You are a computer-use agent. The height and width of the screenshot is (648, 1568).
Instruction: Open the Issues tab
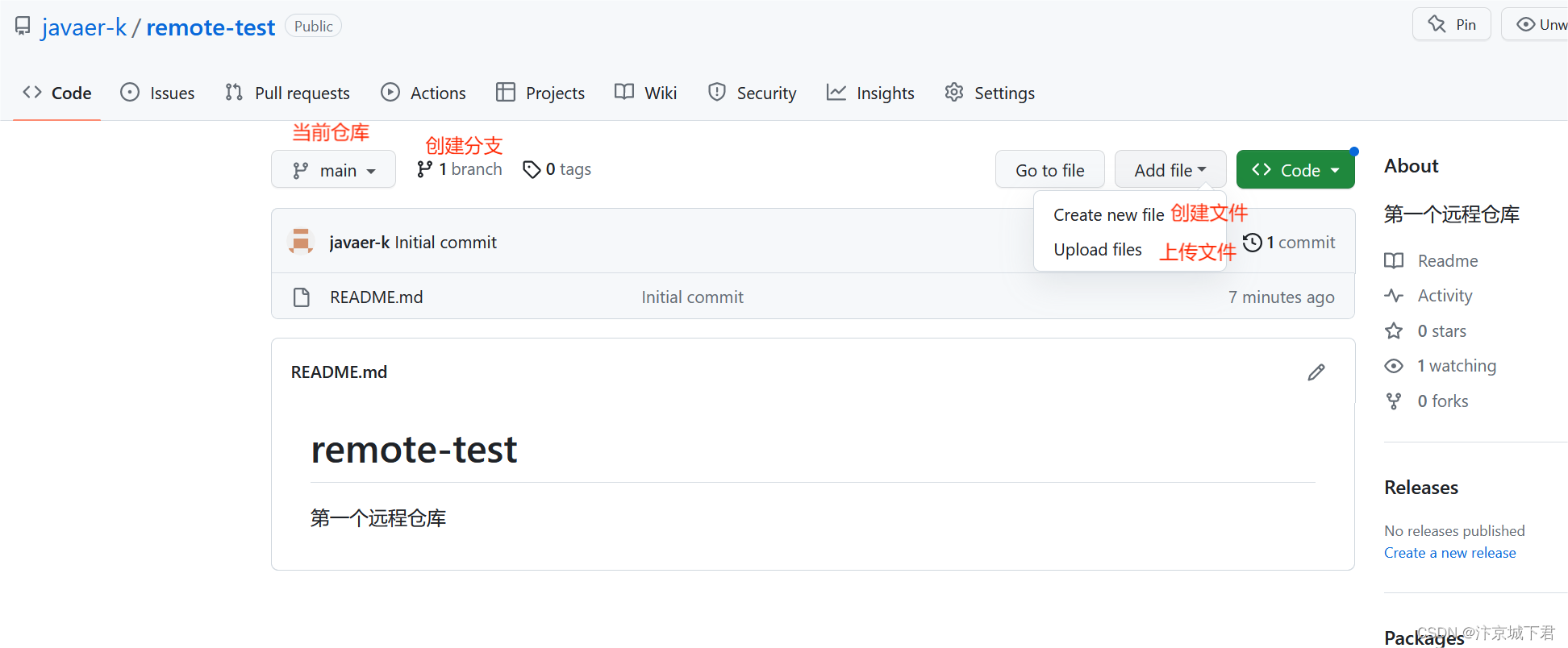(x=157, y=93)
